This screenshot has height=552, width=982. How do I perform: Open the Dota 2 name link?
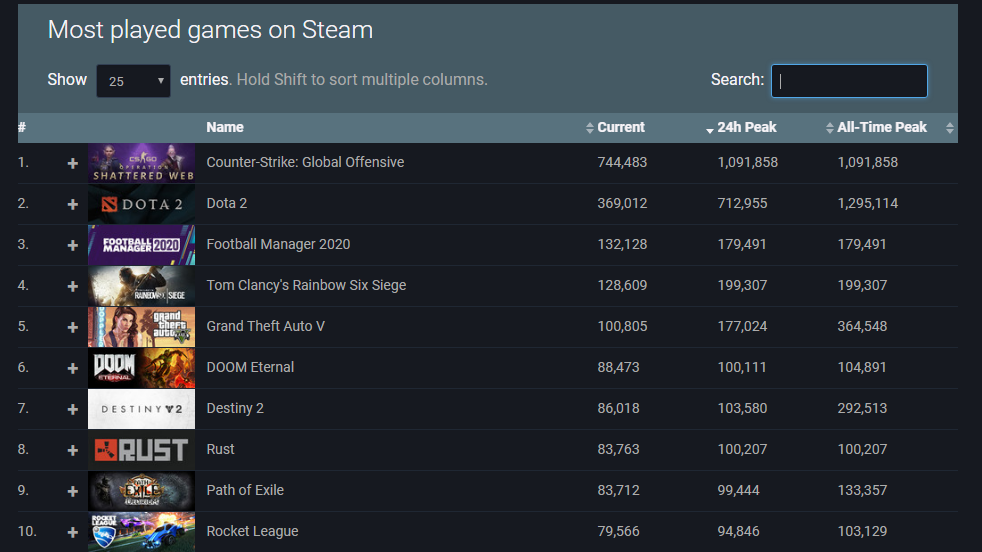tap(227, 203)
